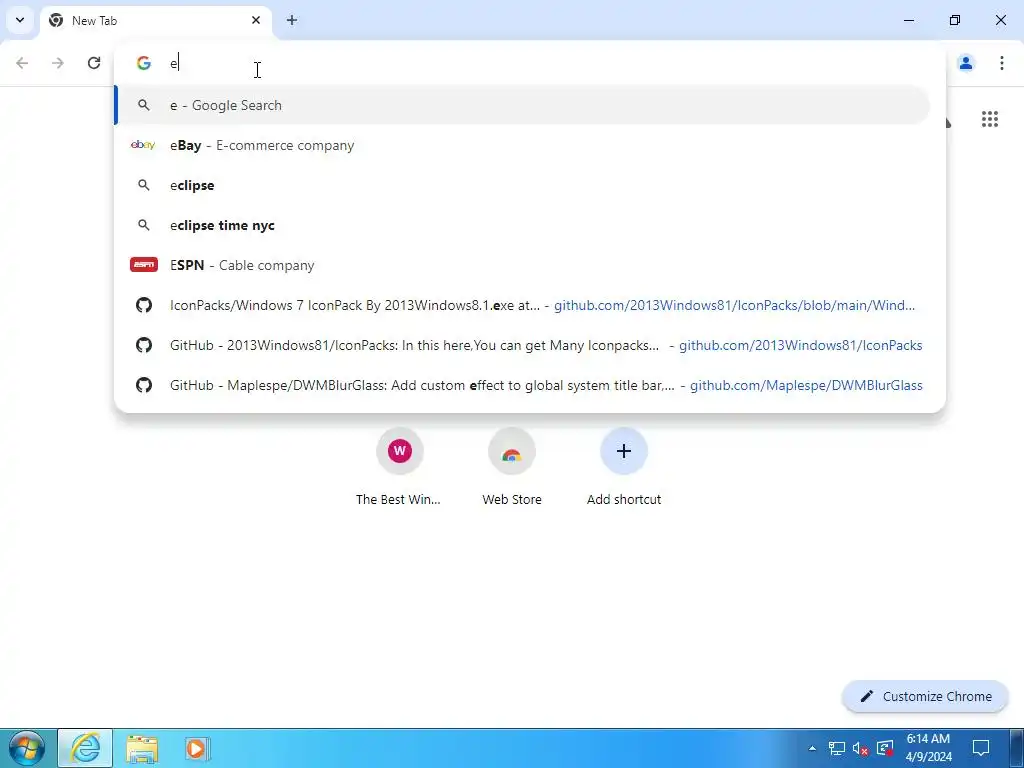Select the 'eclipse time nyc' suggestion
The image size is (1024, 768).
tap(522, 225)
